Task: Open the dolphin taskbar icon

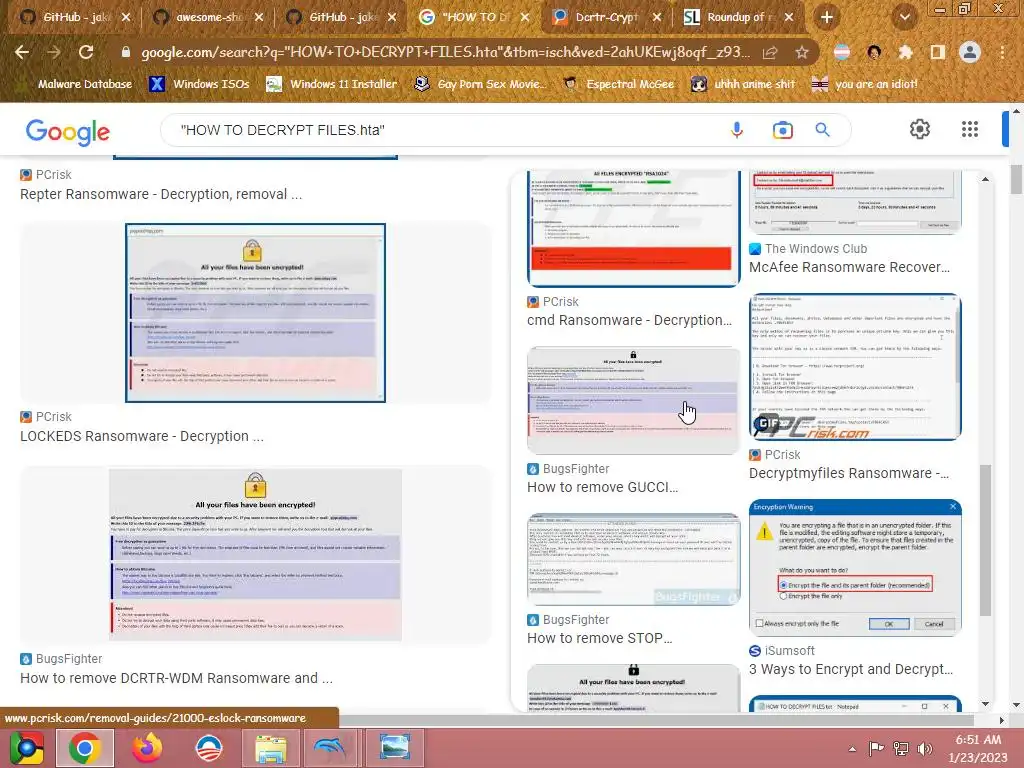Action: (332, 748)
